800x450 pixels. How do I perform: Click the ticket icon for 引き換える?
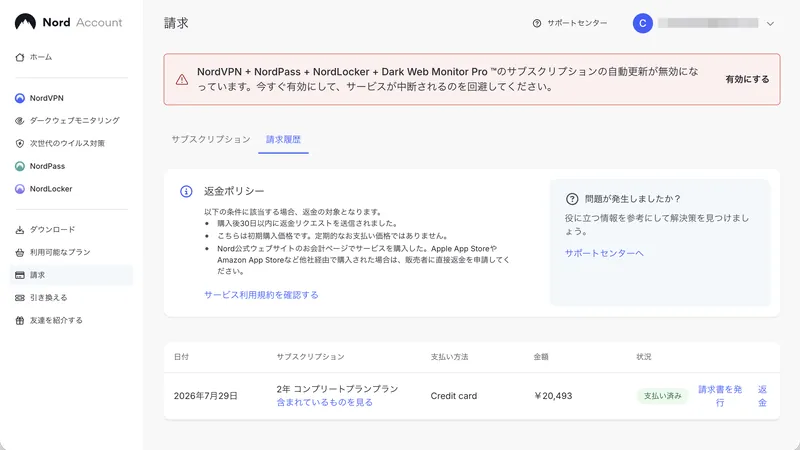coord(20,297)
